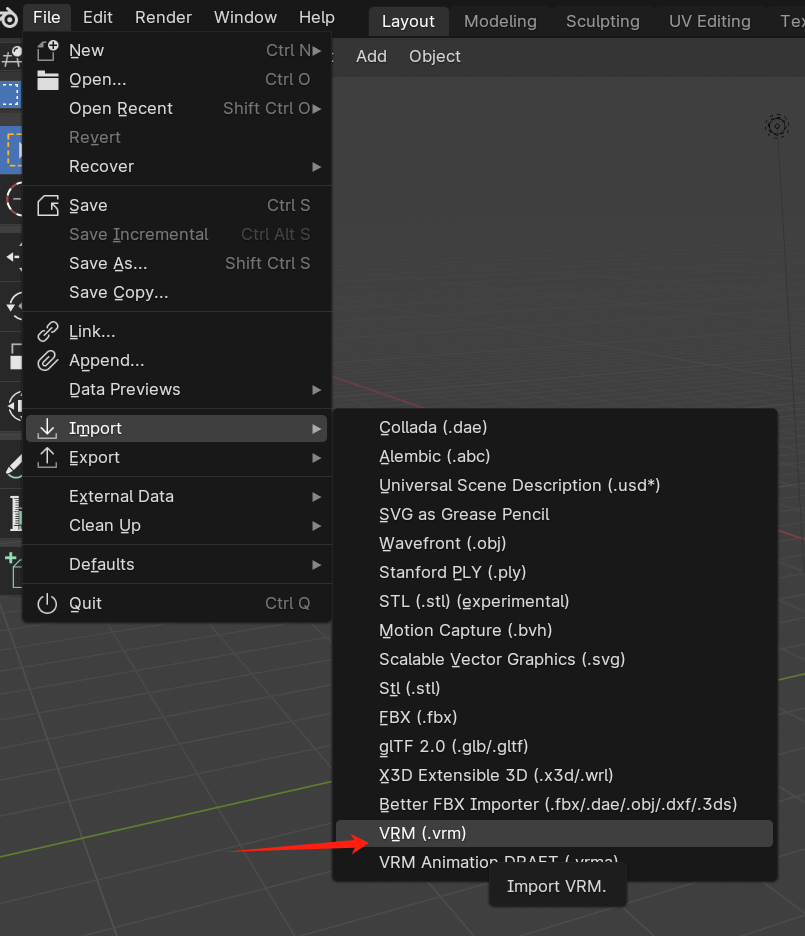The width and height of the screenshot is (805, 936).
Task: Expand the New file submenu arrow
Action: tap(317, 51)
